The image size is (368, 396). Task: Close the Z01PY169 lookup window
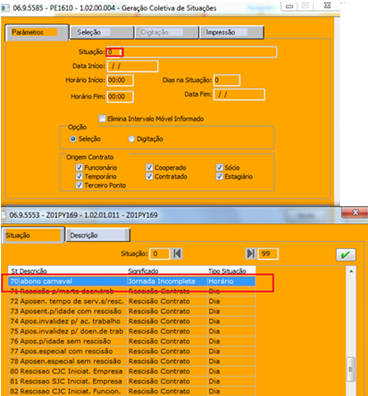point(355,212)
